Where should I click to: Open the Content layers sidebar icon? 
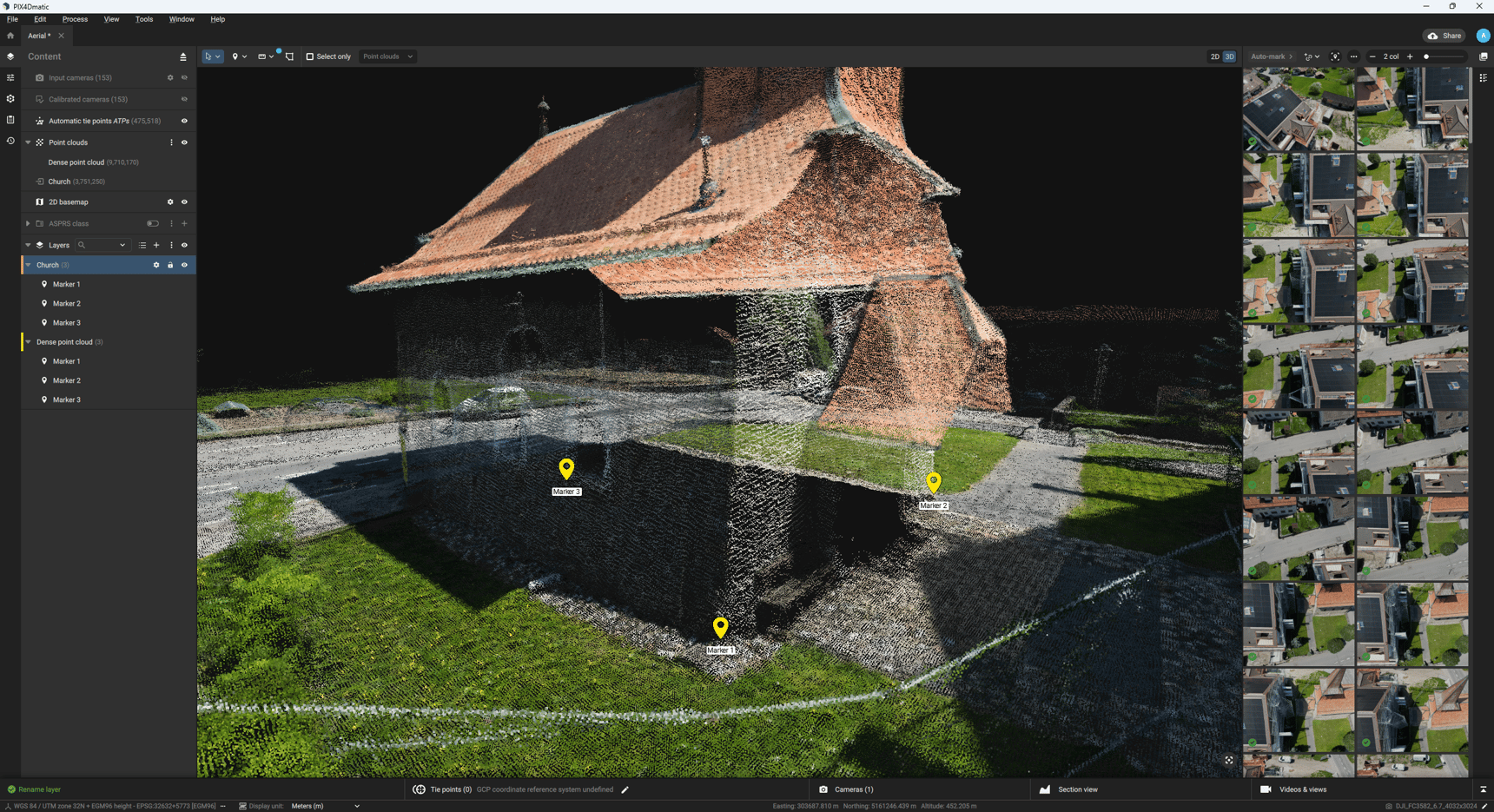tap(10, 56)
